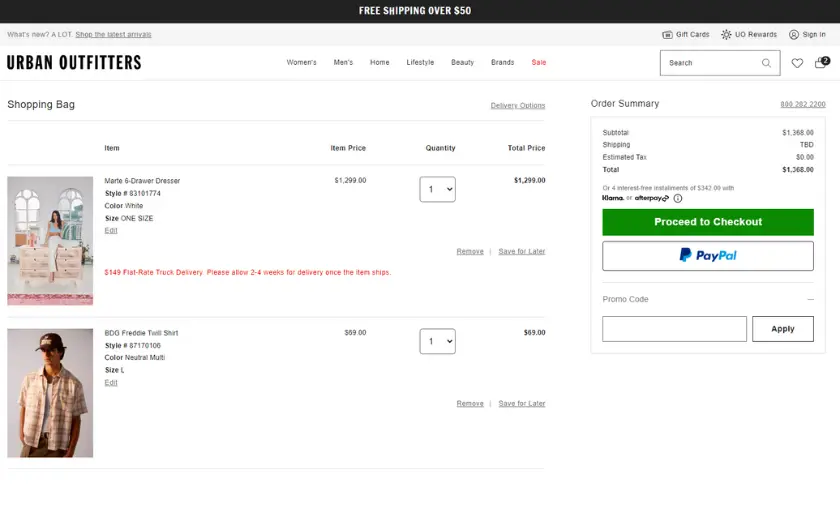Open quantity dropdown for Marte Dresser
Image resolution: width=840 pixels, height=508 pixels.
pyautogui.click(x=438, y=189)
